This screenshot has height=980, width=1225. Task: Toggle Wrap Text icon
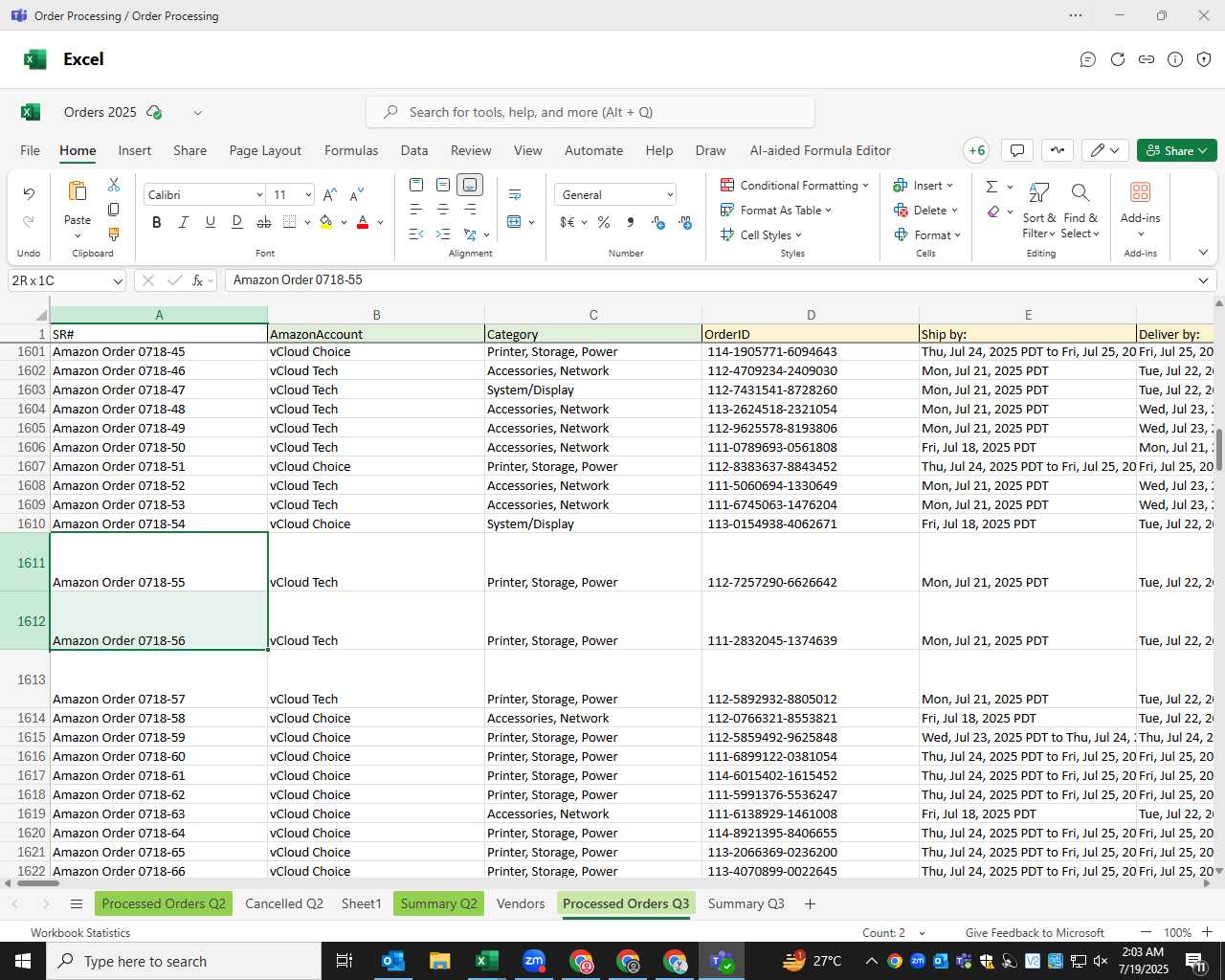click(515, 194)
